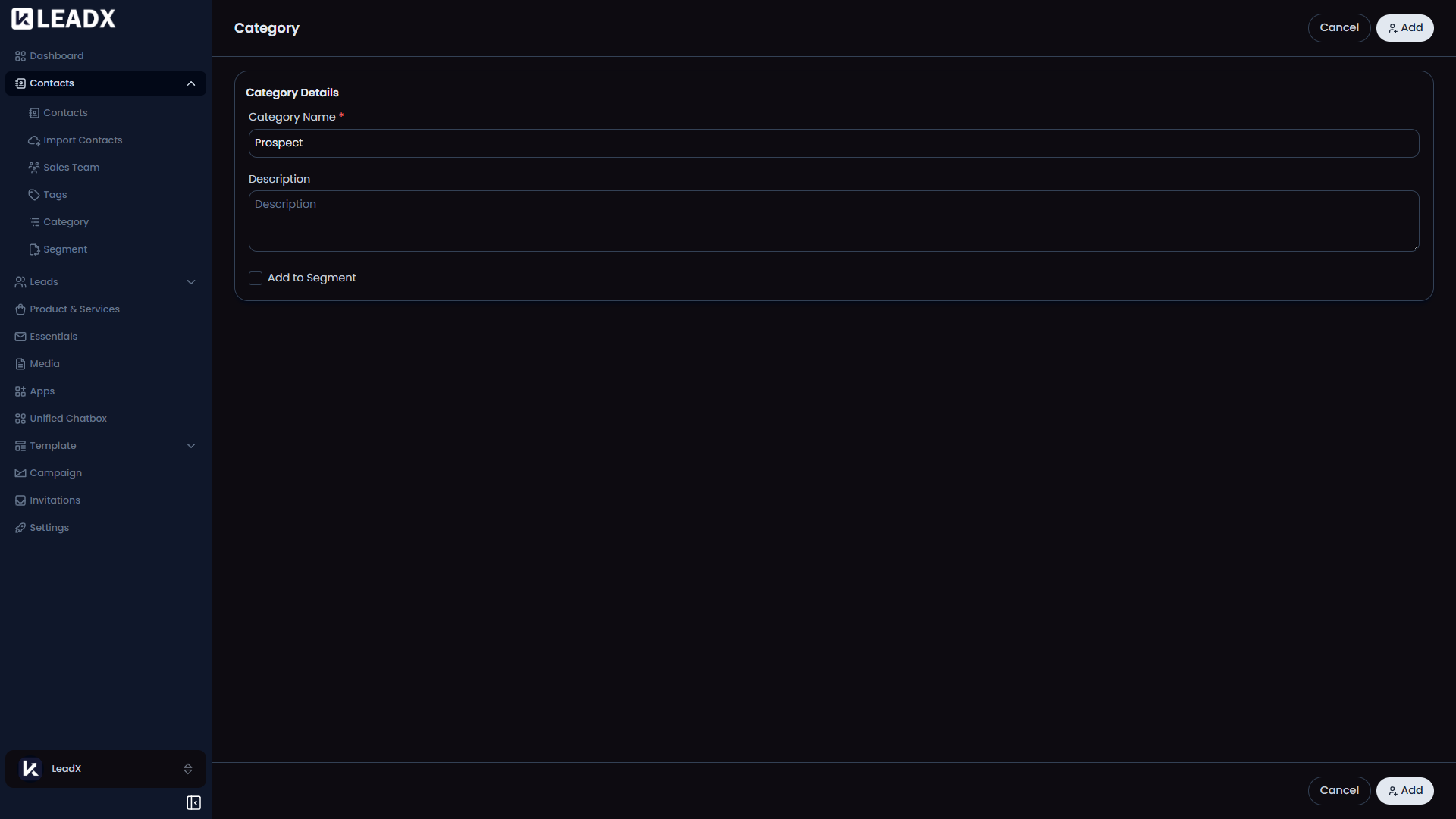Open the Sales Team section icon
This screenshot has height=819, width=1456.
point(34,167)
